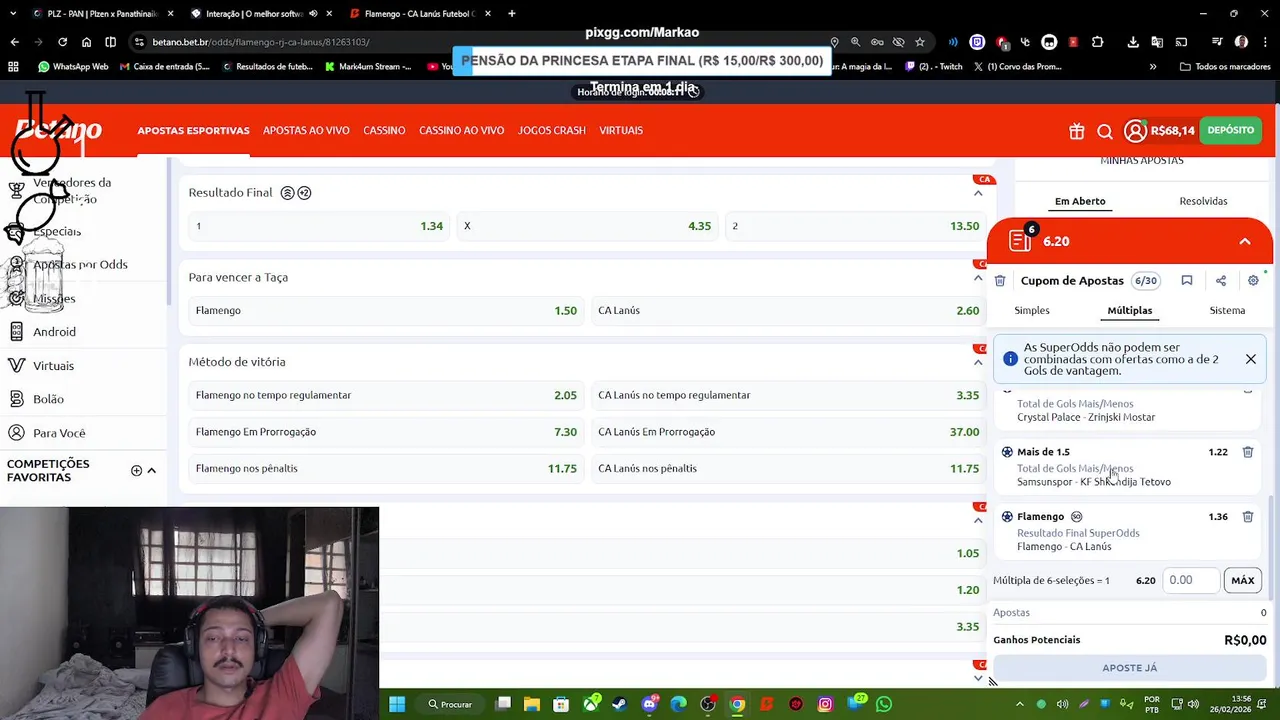Open the Resolvidas bets tab
The image size is (1280, 720).
1203,201
